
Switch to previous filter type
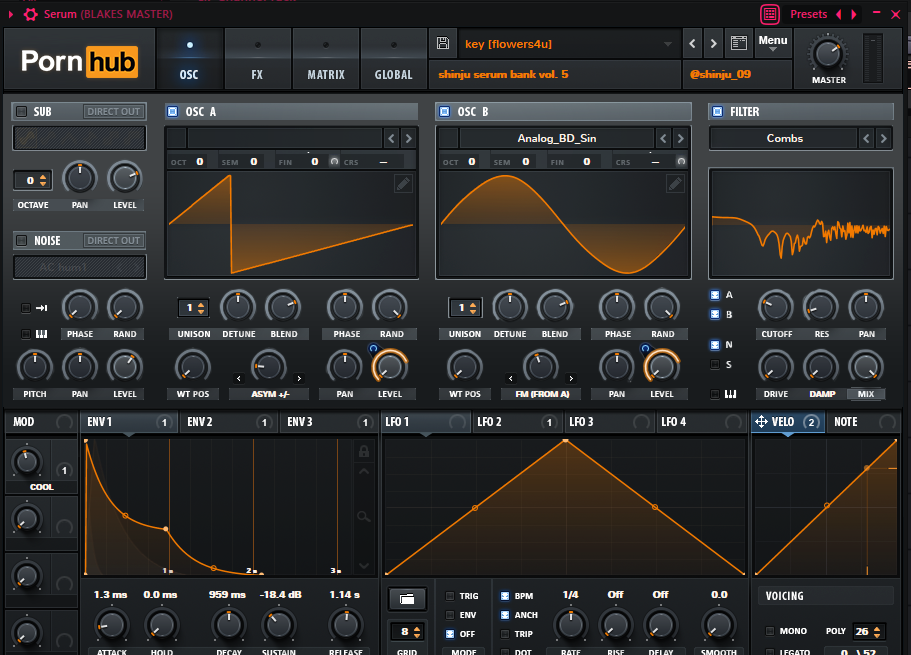click(x=866, y=138)
